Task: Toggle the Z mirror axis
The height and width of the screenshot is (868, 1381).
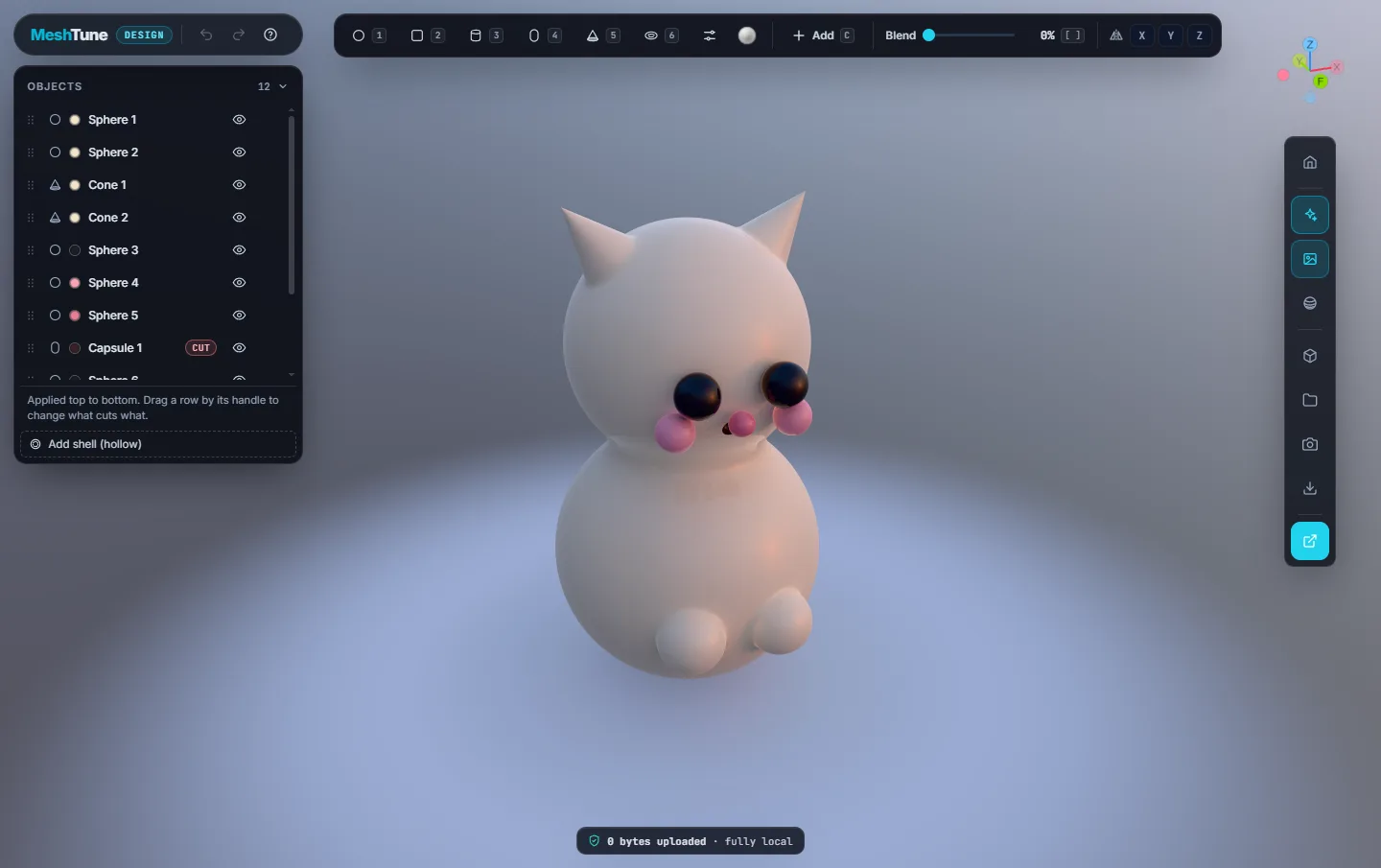Action: (1200, 35)
